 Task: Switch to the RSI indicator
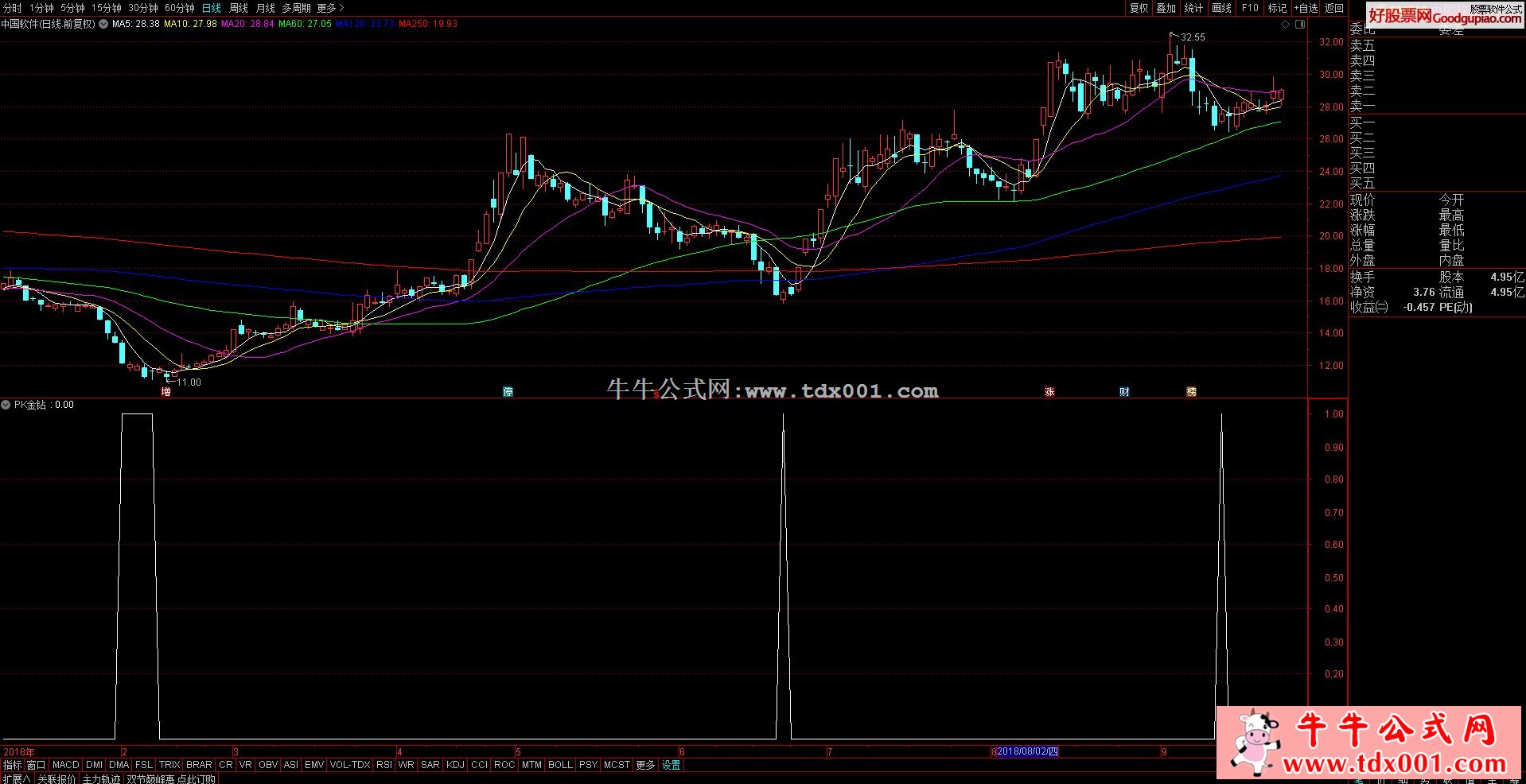384,765
